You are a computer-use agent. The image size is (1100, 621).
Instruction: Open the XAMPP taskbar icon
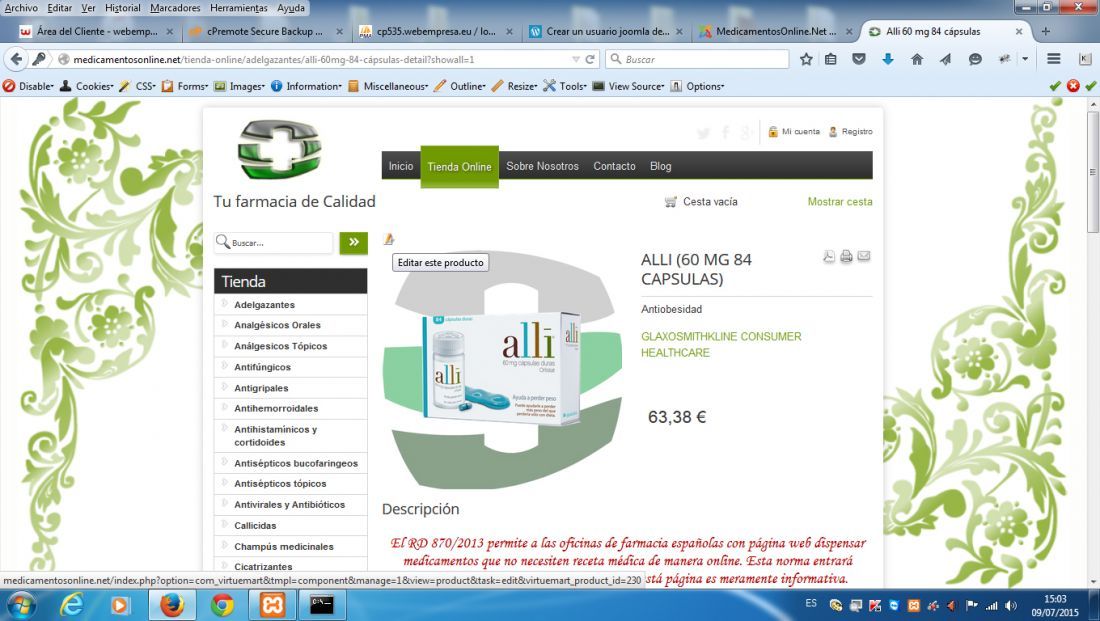point(272,605)
